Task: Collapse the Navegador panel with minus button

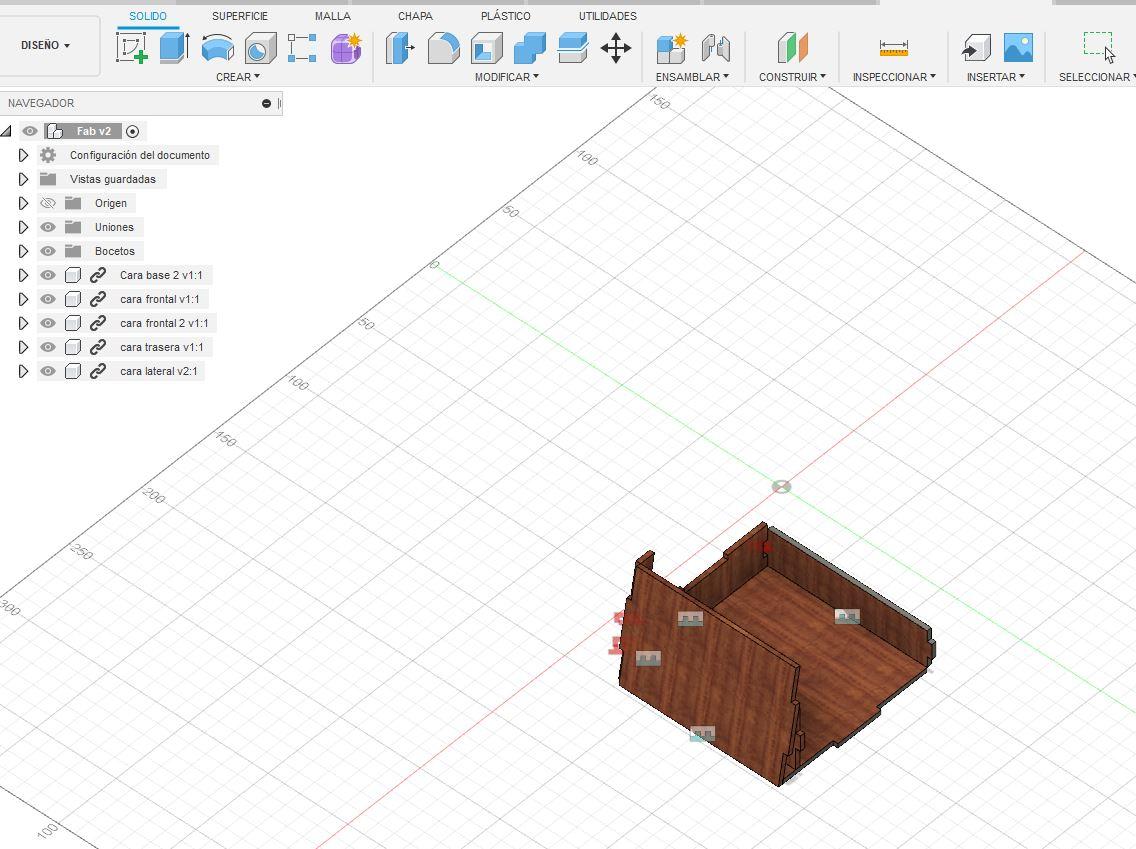Action: 267,104
